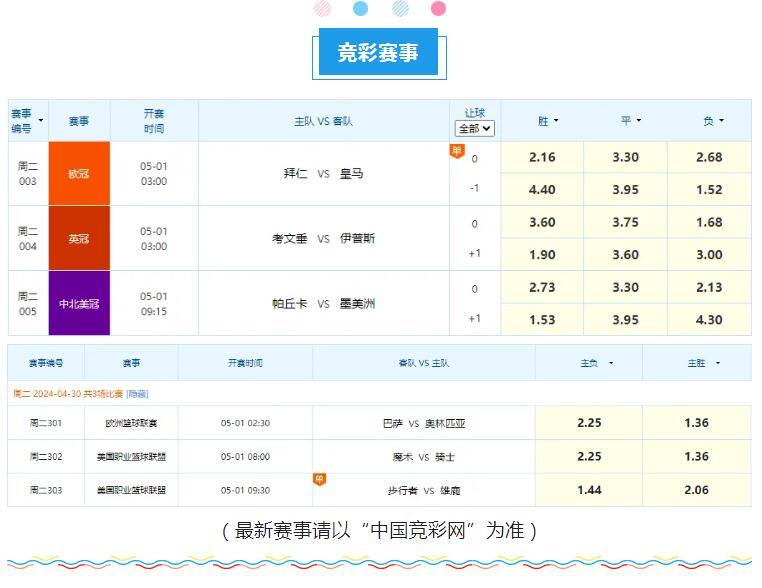Viewport: 762px width, 588px height.
Task: Pick 2.25 主负 odds for 巴萨 VS 奥林匹亚
Action: pyautogui.click(x=589, y=423)
